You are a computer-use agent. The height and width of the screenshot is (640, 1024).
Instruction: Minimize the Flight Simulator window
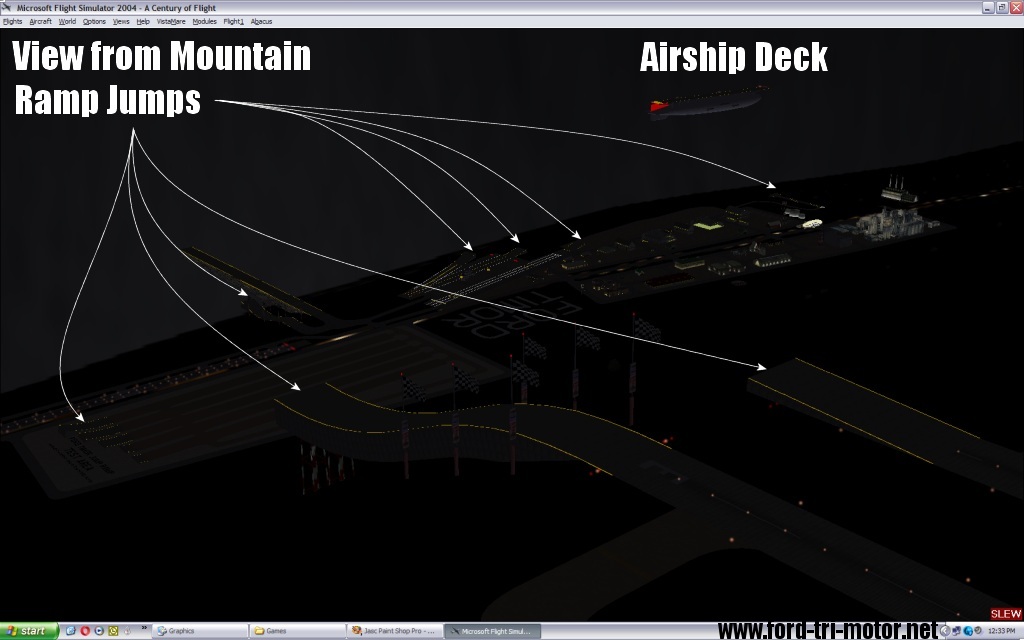[x=987, y=7]
